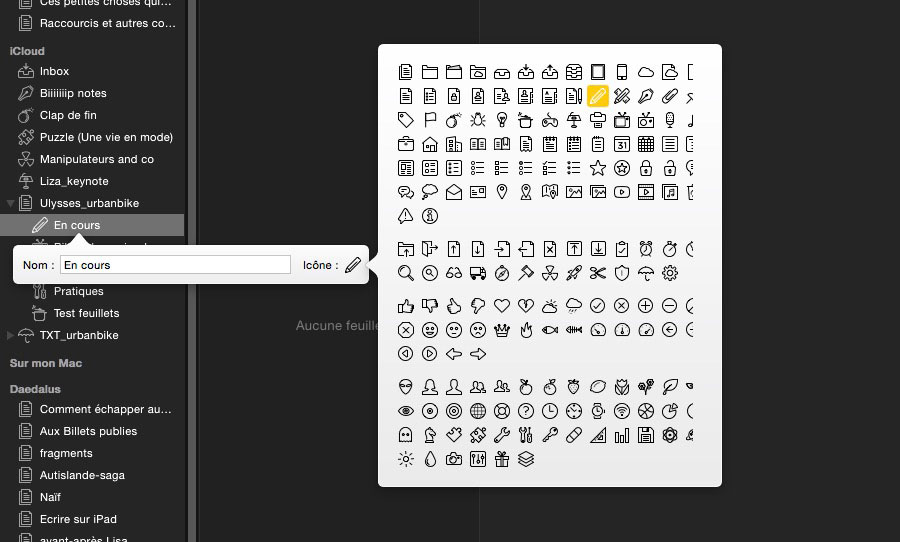Click the Nom text field
This screenshot has height=542, width=900.
[x=175, y=265]
